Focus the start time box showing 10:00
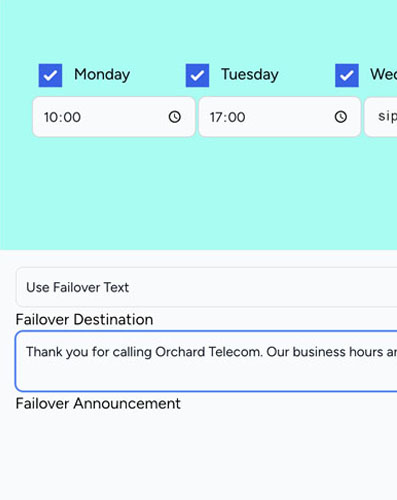The image size is (397, 500). [x=114, y=117]
